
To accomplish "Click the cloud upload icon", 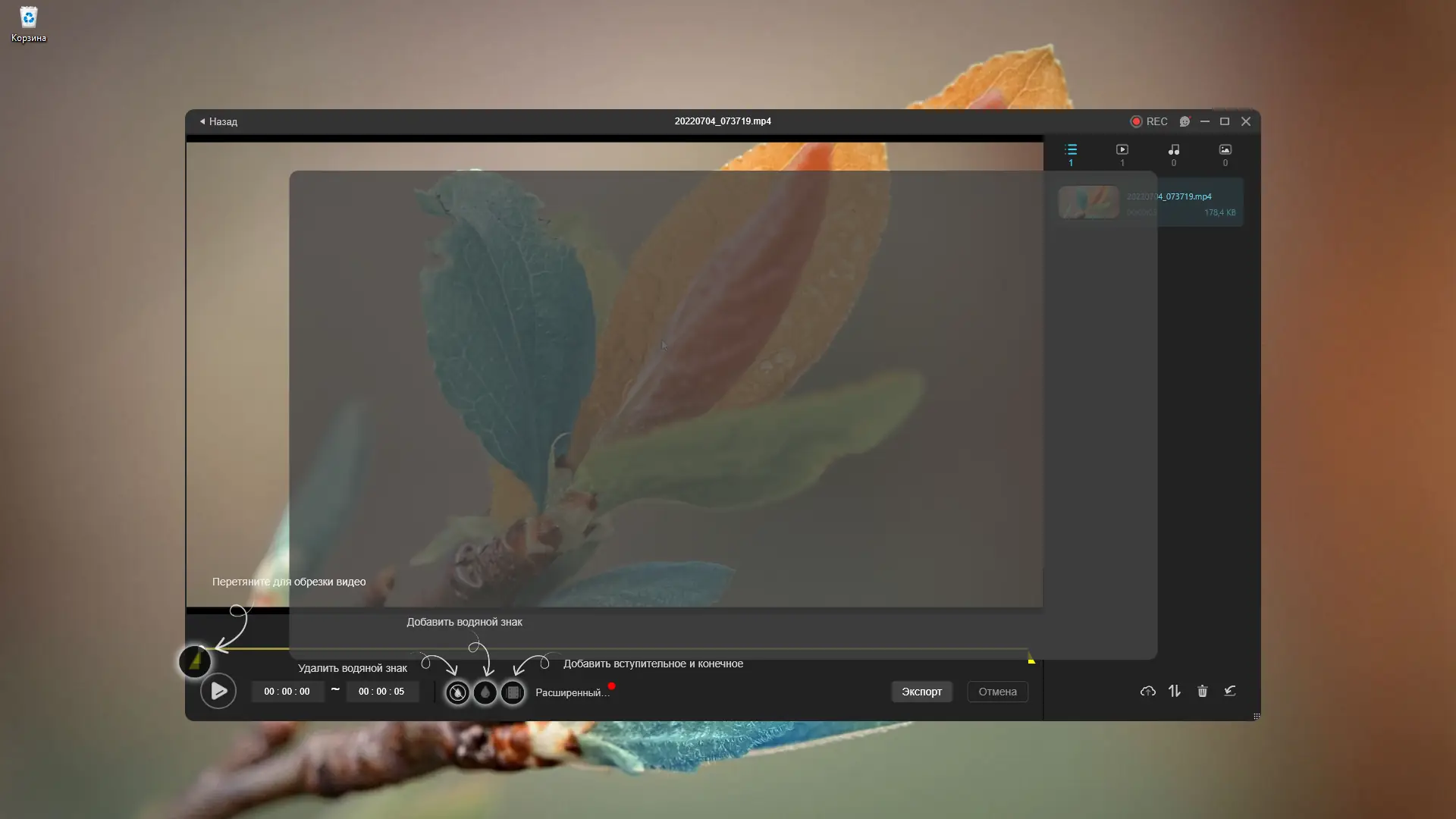I will coord(1147,691).
